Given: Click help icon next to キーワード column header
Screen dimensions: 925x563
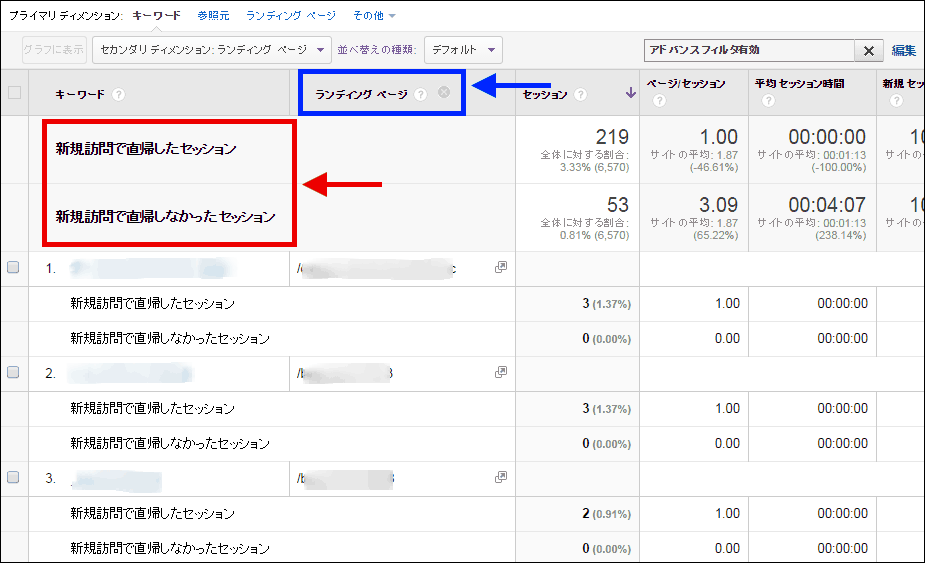Looking at the screenshot, I should [x=118, y=94].
